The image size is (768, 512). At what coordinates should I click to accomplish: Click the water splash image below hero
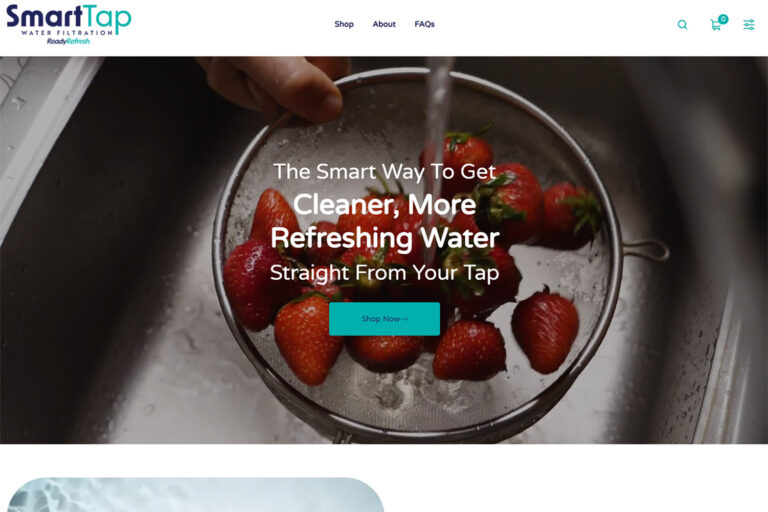[x=195, y=495]
